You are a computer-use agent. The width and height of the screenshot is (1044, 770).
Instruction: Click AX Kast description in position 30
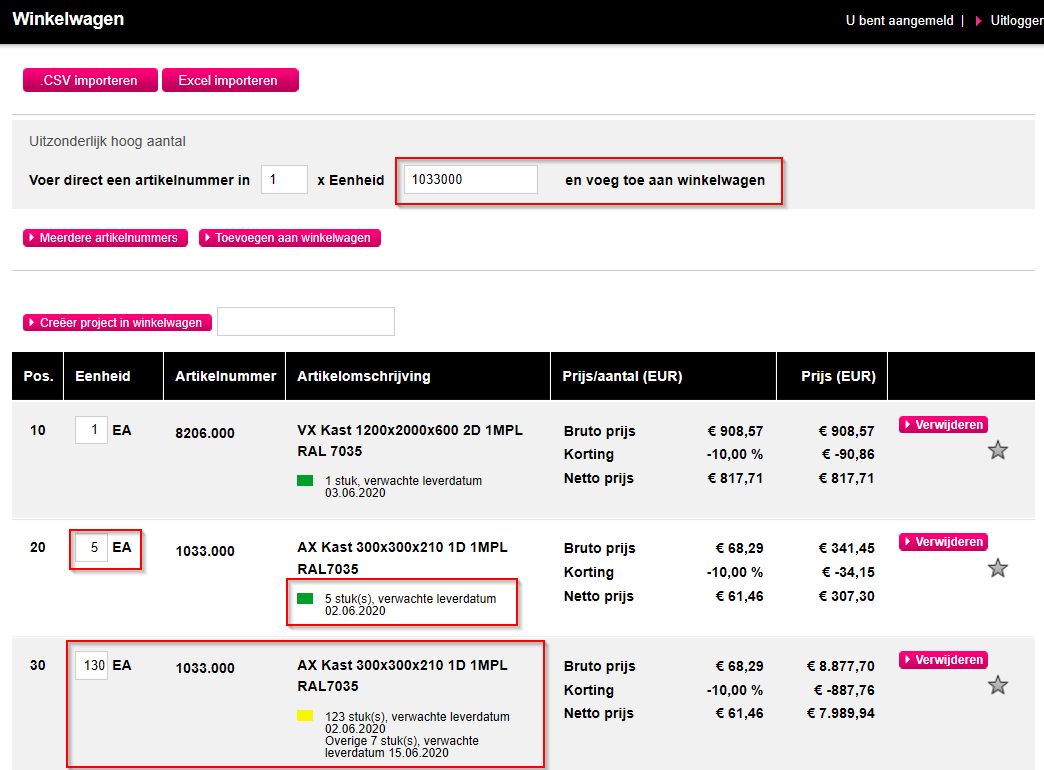pyautogui.click(x=402, y=675)
